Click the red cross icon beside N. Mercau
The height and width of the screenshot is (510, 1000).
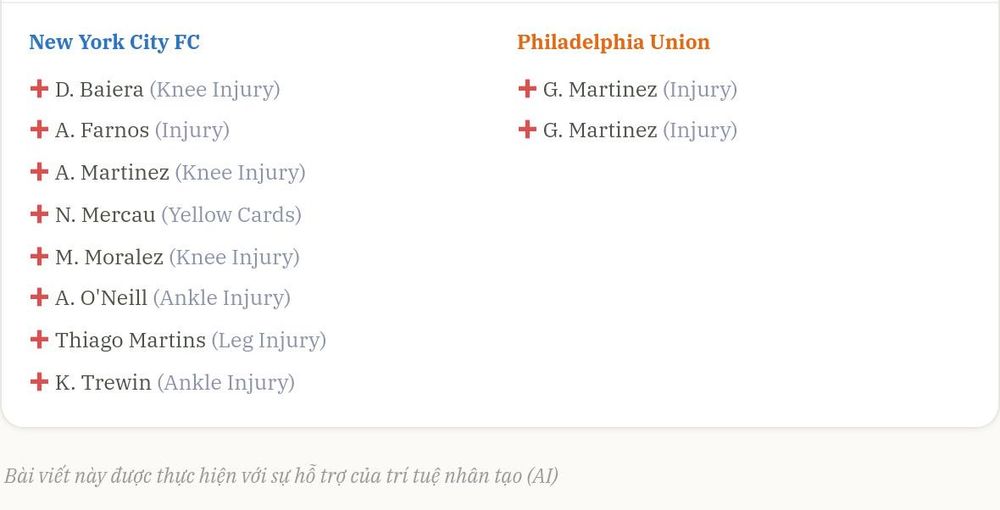(x=39, y=214)
